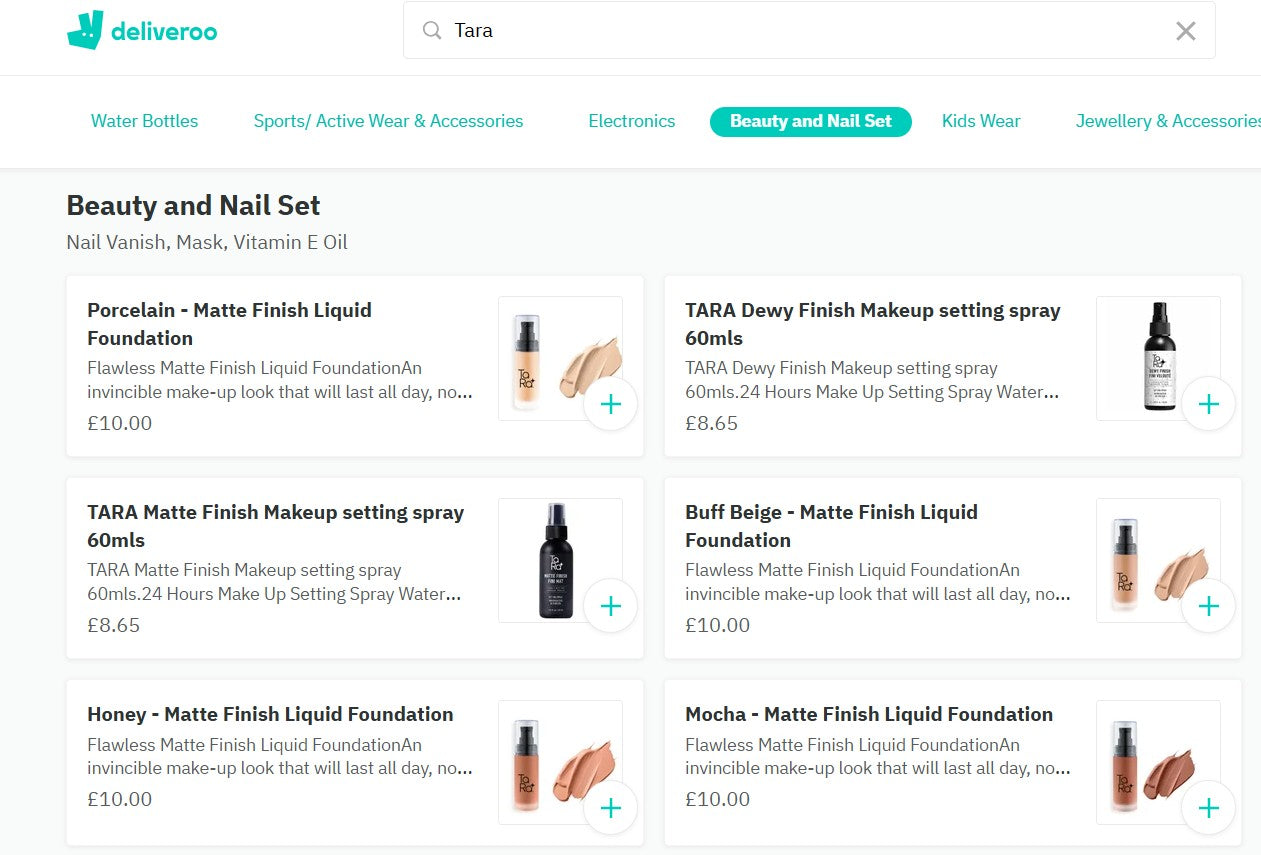Switch to Sports/ Active Wear & Accessories
Screen dimensions: 1261x855
pos(388,121)
